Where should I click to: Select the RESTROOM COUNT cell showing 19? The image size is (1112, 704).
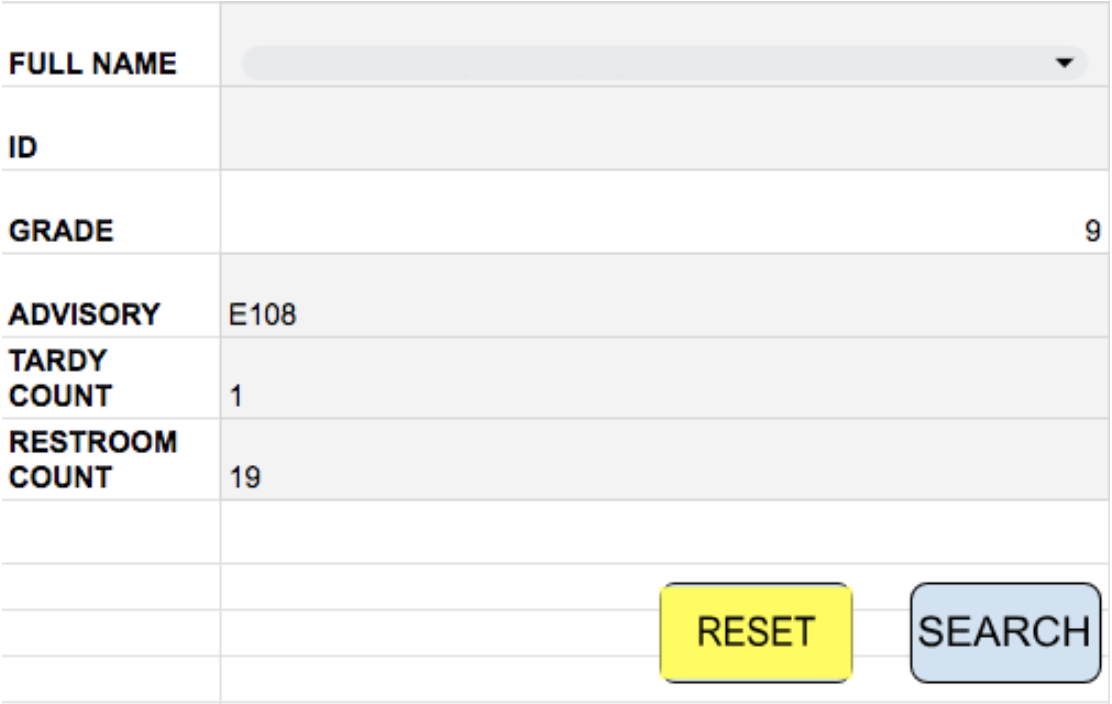click(x=665, y=459)
